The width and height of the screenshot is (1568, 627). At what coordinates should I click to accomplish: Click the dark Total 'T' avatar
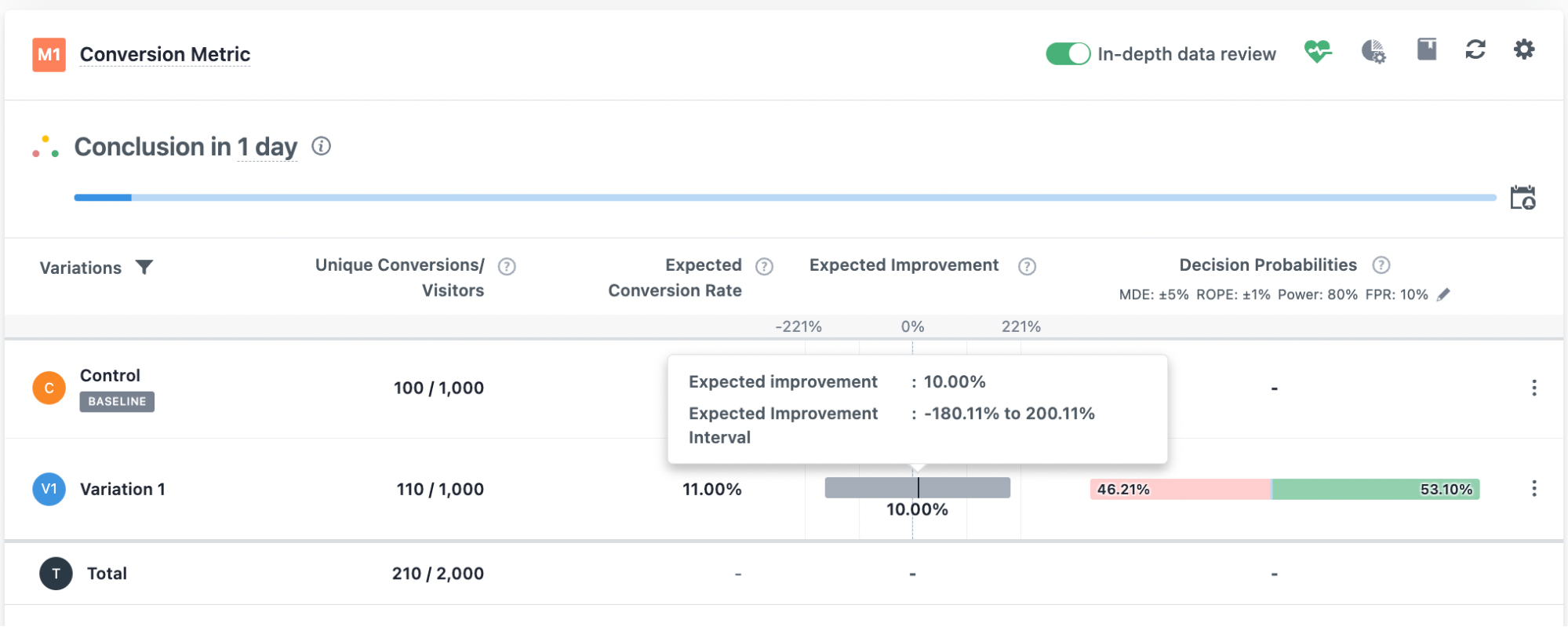tap(56, 574)
